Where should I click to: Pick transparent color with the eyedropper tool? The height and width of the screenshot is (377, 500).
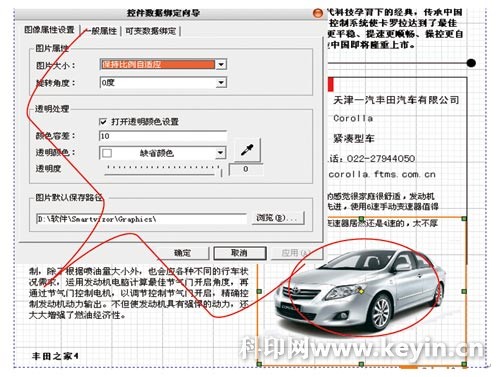click(x=247, y=150)
